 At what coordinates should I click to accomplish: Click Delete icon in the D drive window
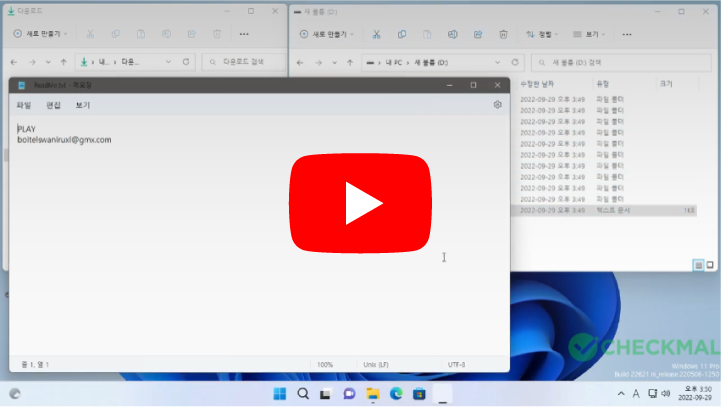pos(503,34)
